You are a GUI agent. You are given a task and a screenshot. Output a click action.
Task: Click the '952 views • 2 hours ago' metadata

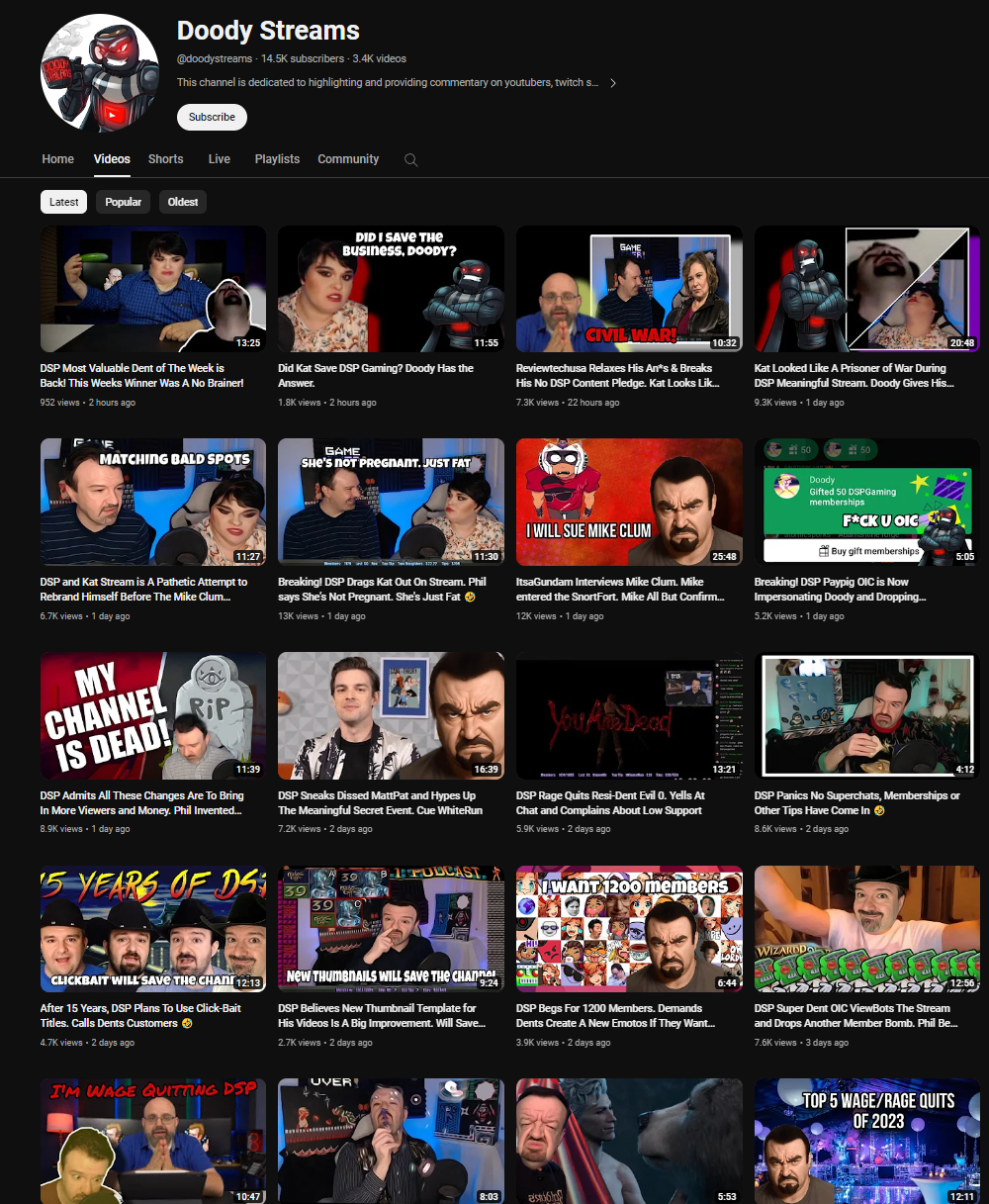[88, 403]
